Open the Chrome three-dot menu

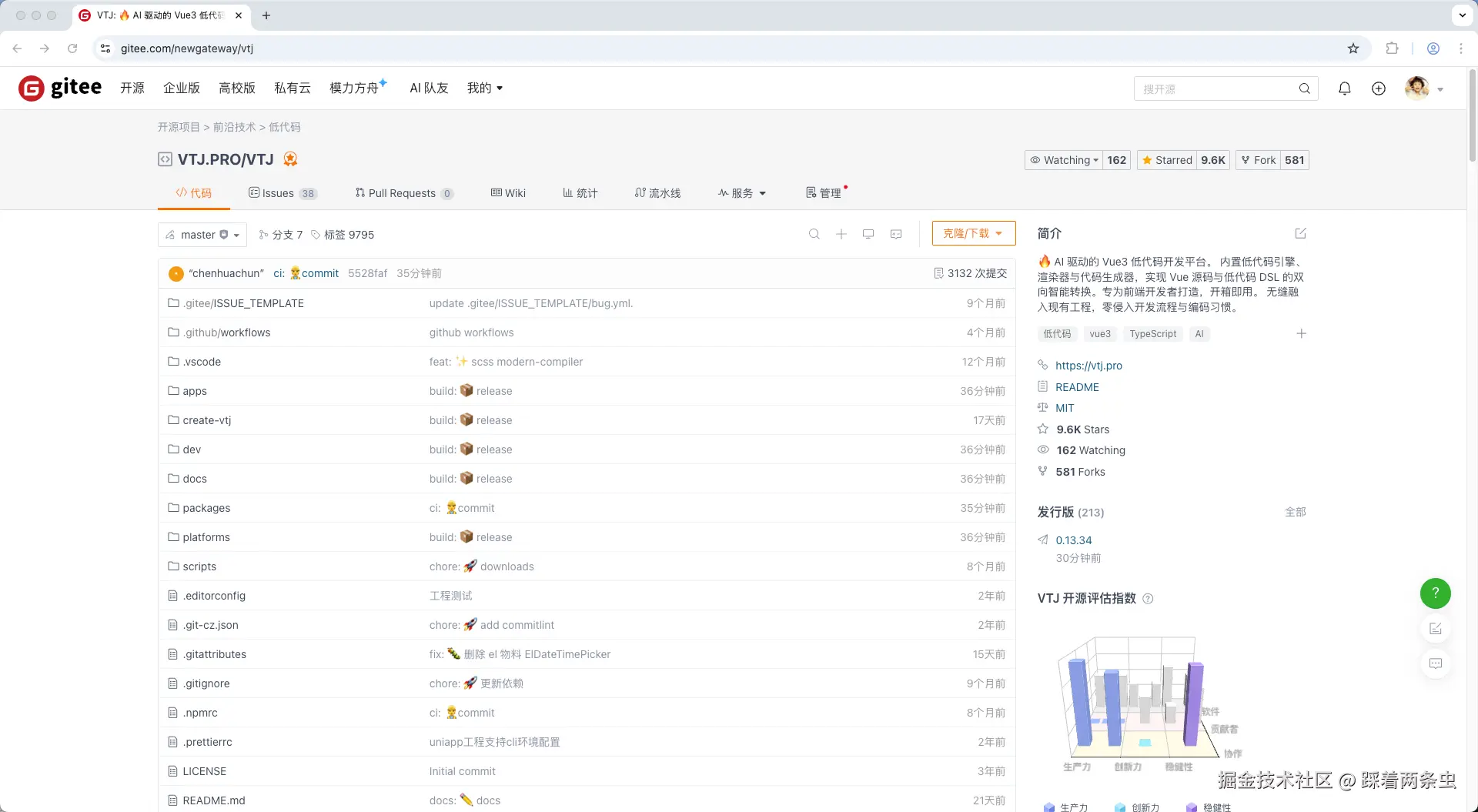(1461, 48)
